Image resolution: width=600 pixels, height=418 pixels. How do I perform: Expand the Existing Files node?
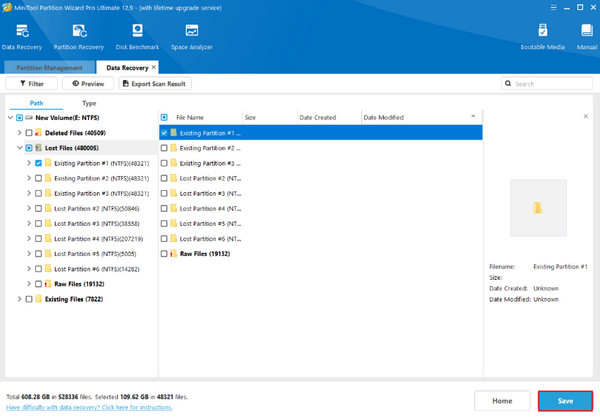click(x=20, y=299)
